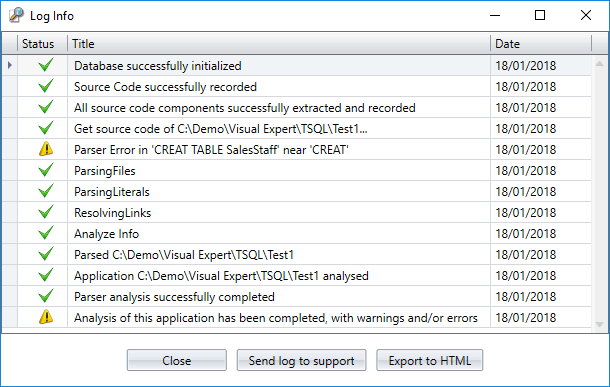Click the scrollbar up arrow
This screenshot has width=610, height=387.
tap(599, 63)
